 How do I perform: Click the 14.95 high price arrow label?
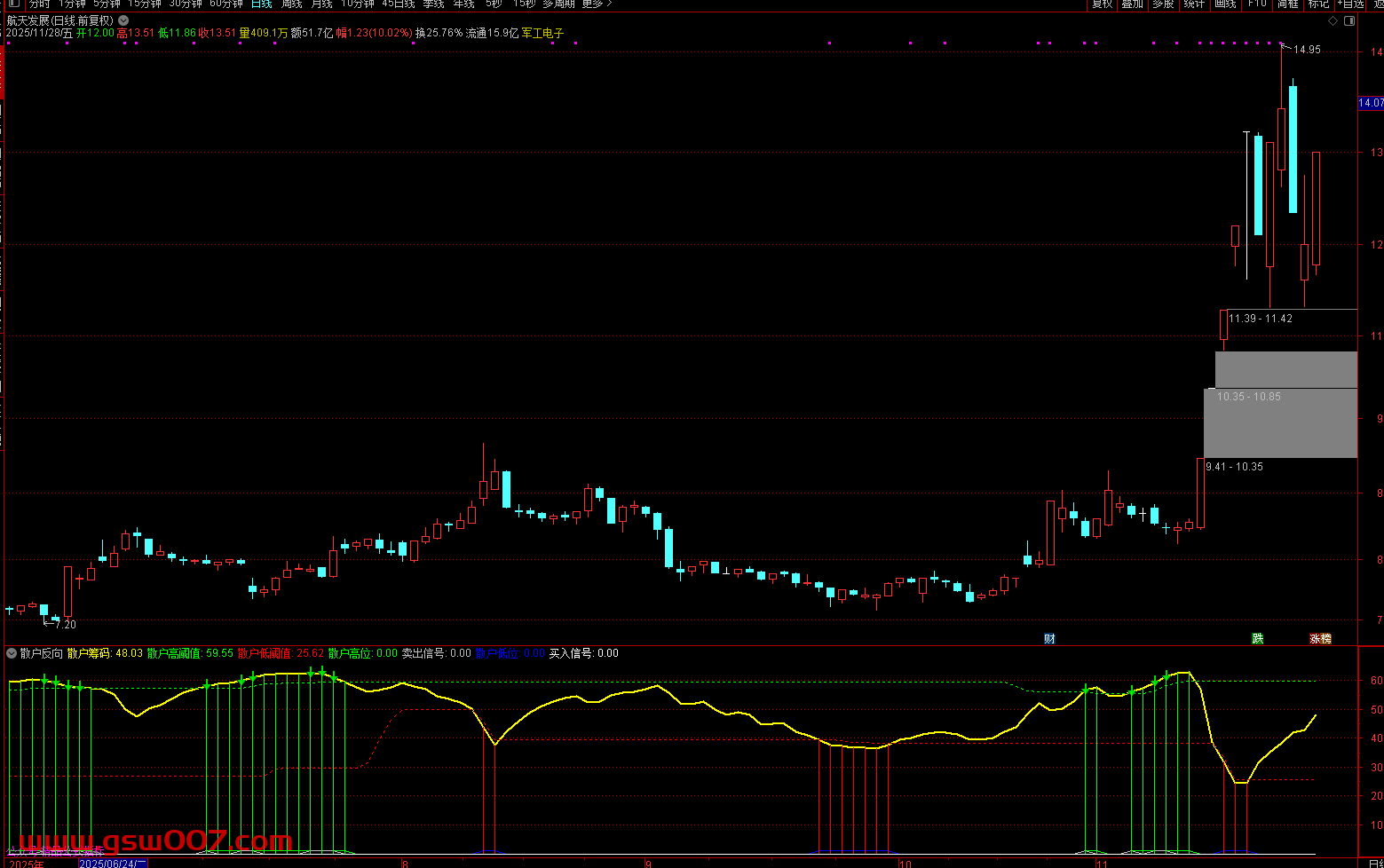point(1305,50)
